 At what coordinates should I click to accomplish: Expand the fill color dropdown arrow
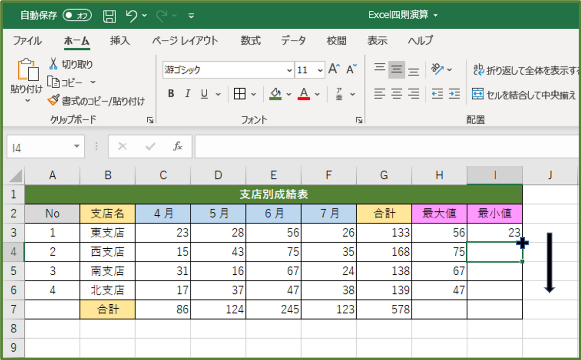coord(289,94)
